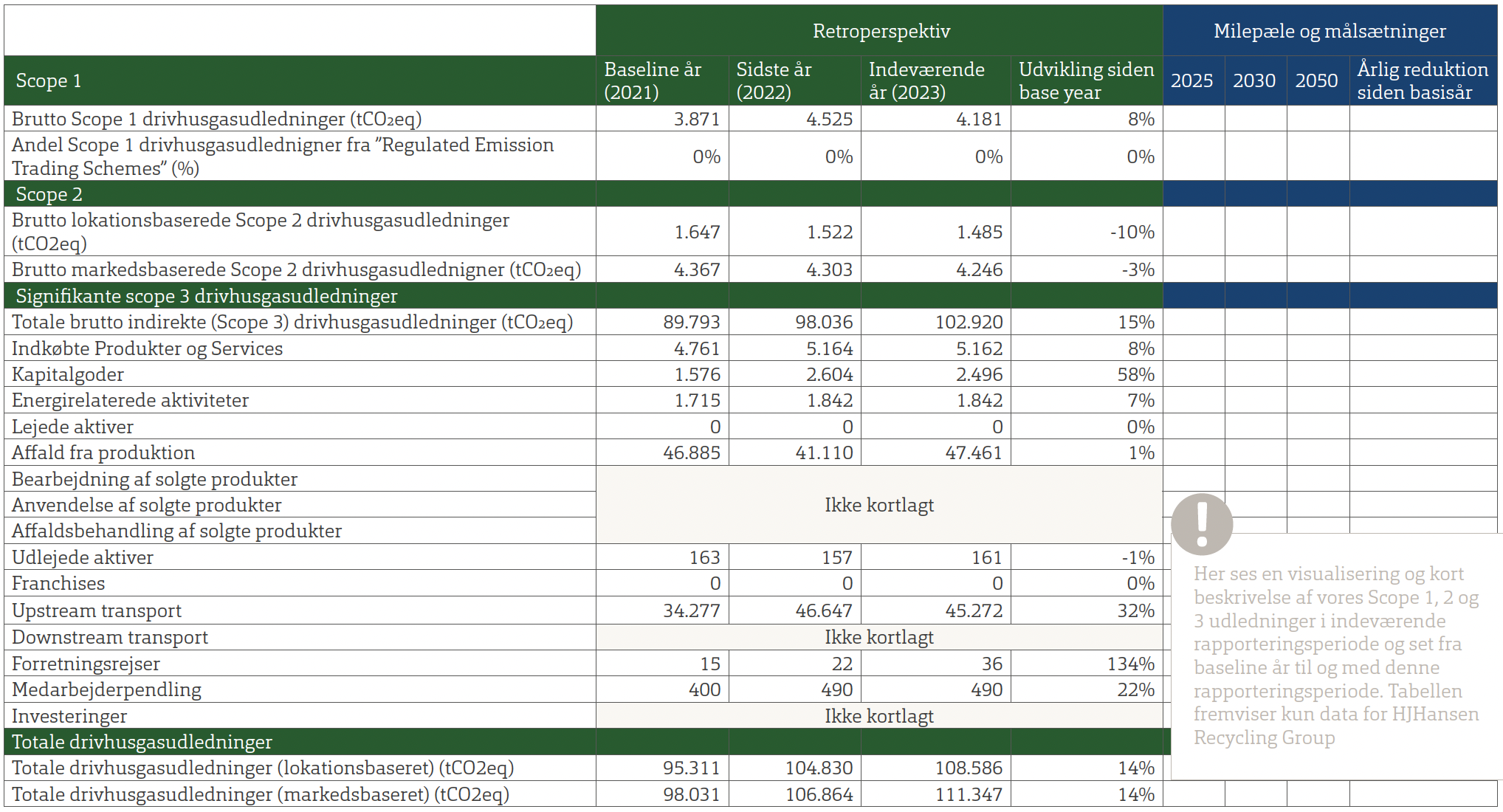Click the value 47.461 waste 2023
Screen dimensions: 1503x812
pyautogui.click(x=974, y=453)
